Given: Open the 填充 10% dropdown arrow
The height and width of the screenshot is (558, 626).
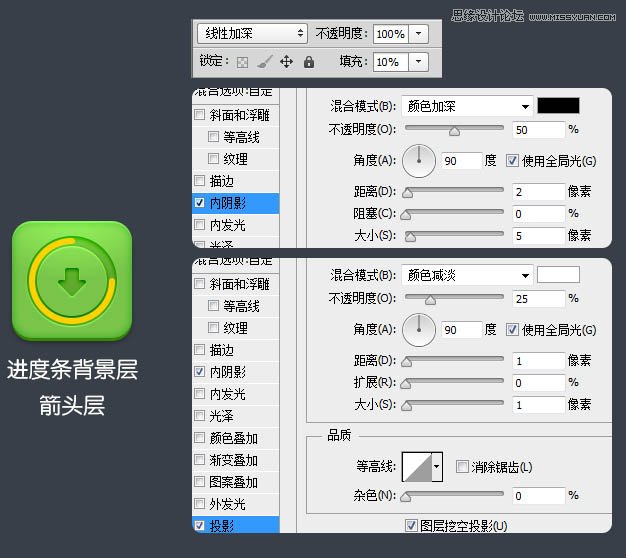Looking at the screenshot, I should click(418, 61).
